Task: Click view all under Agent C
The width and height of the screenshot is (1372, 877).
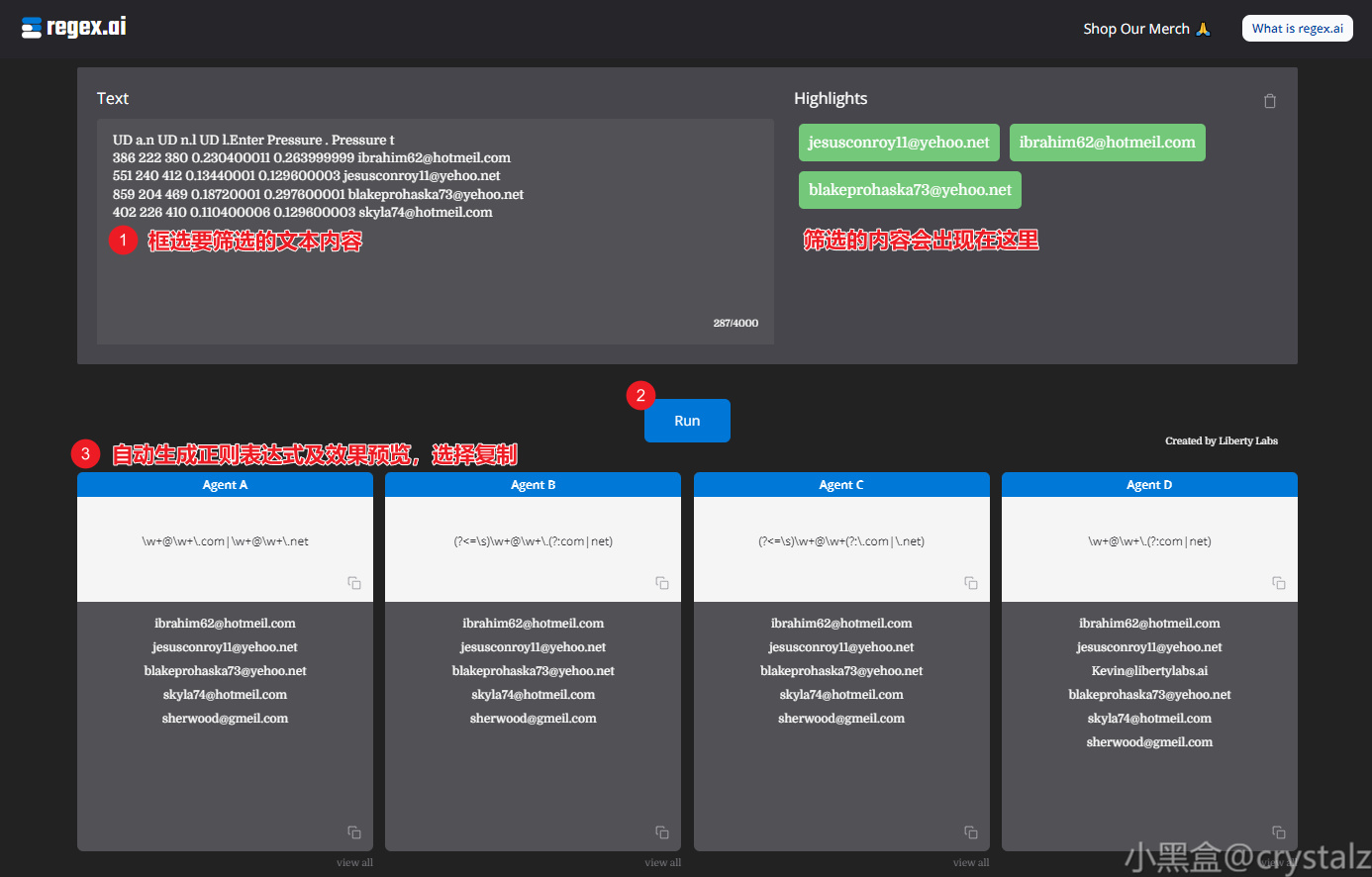Action: (x=971, y=862)
